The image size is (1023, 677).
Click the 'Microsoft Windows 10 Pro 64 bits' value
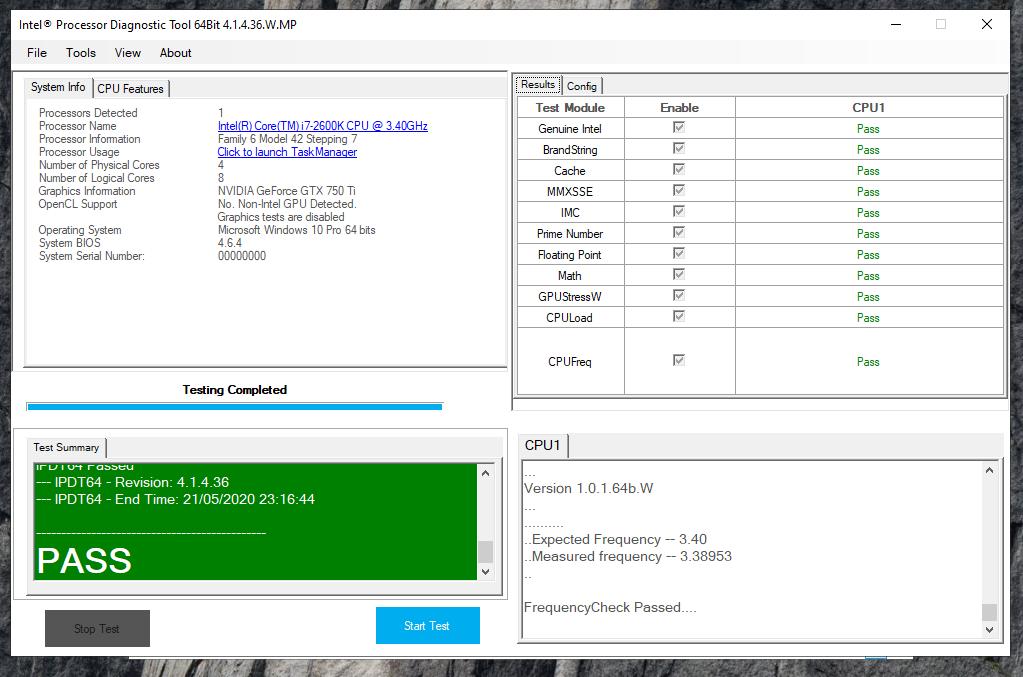297,230
